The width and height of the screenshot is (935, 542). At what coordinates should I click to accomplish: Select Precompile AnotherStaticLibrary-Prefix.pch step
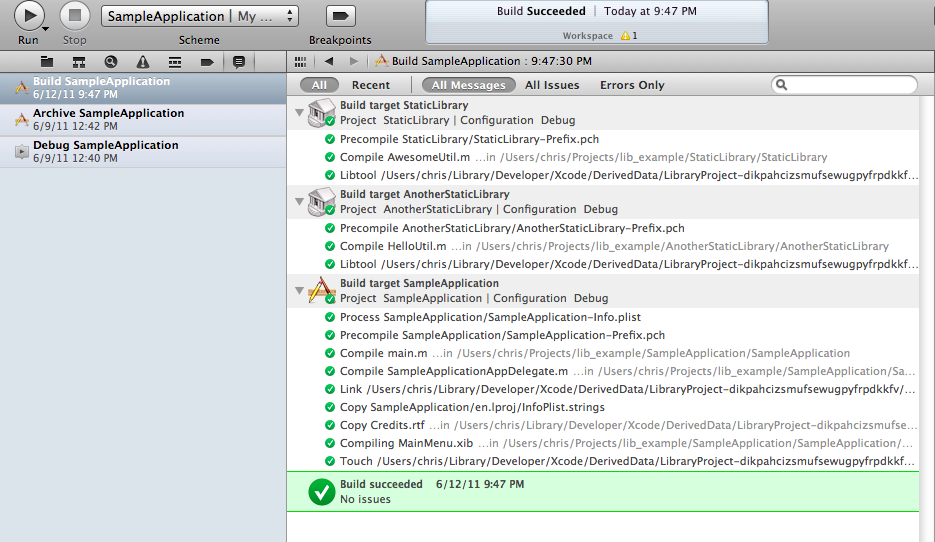point(603,228)
